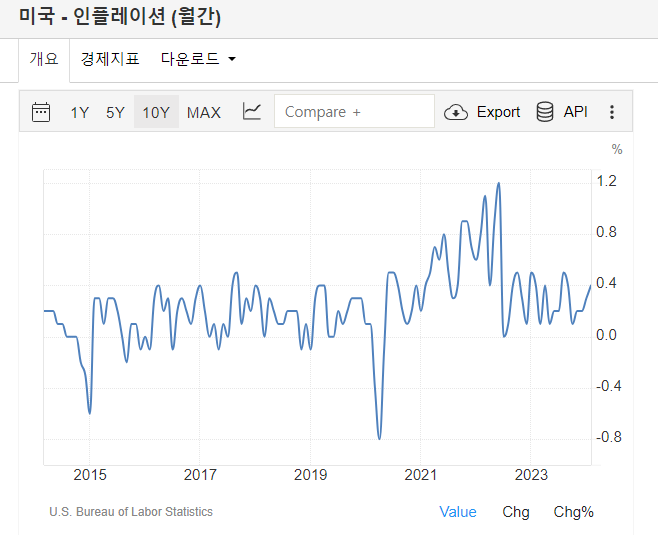Click the 2015 x-axis label
This screenshot has width=658, height=535.
[x=90, y=475]
